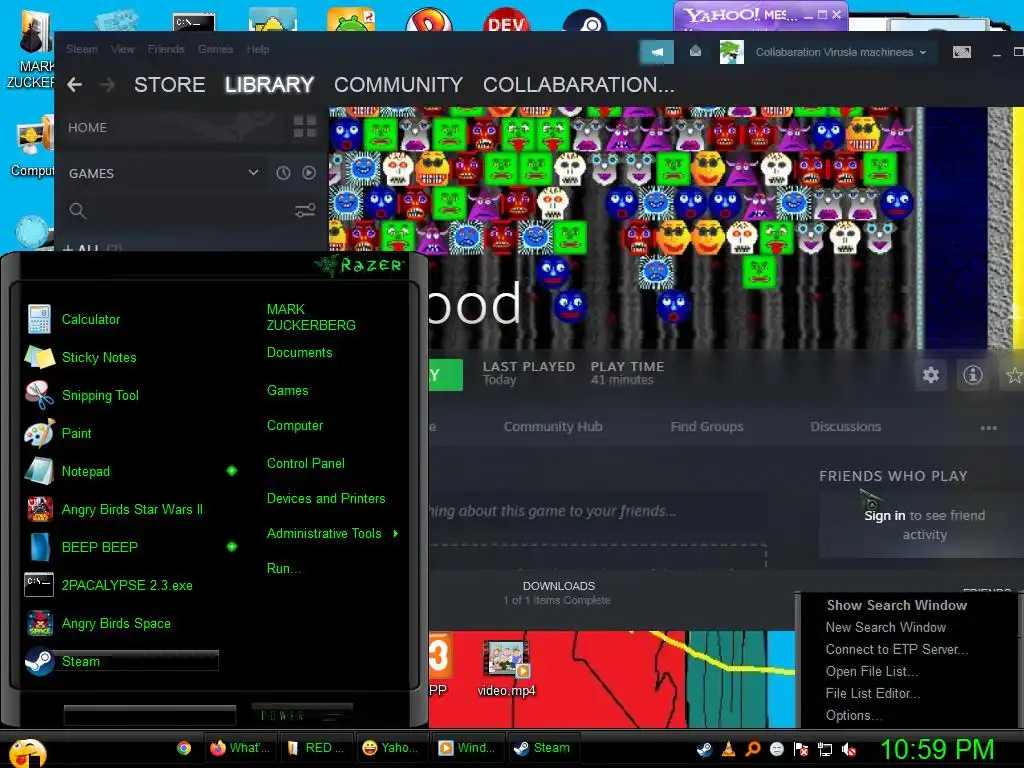Click the Steam back navigation arrow
Image resolution: width=1024 pixels, height=768 pixels.
pos(74,85)
